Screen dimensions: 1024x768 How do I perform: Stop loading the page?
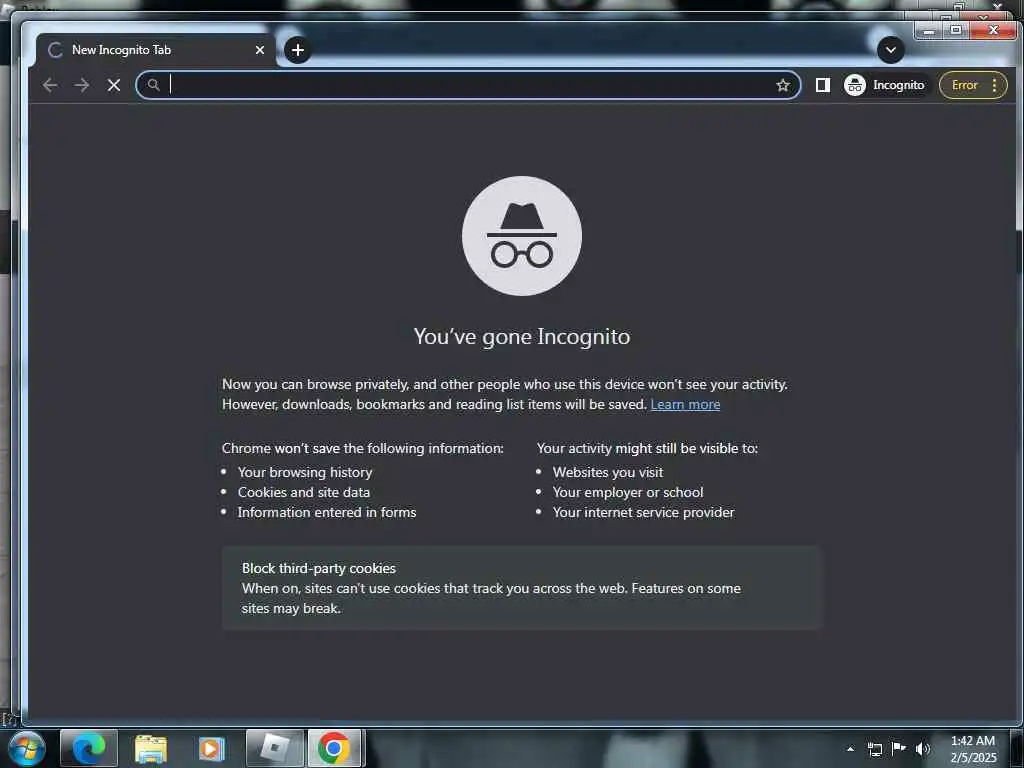point(114,85)
